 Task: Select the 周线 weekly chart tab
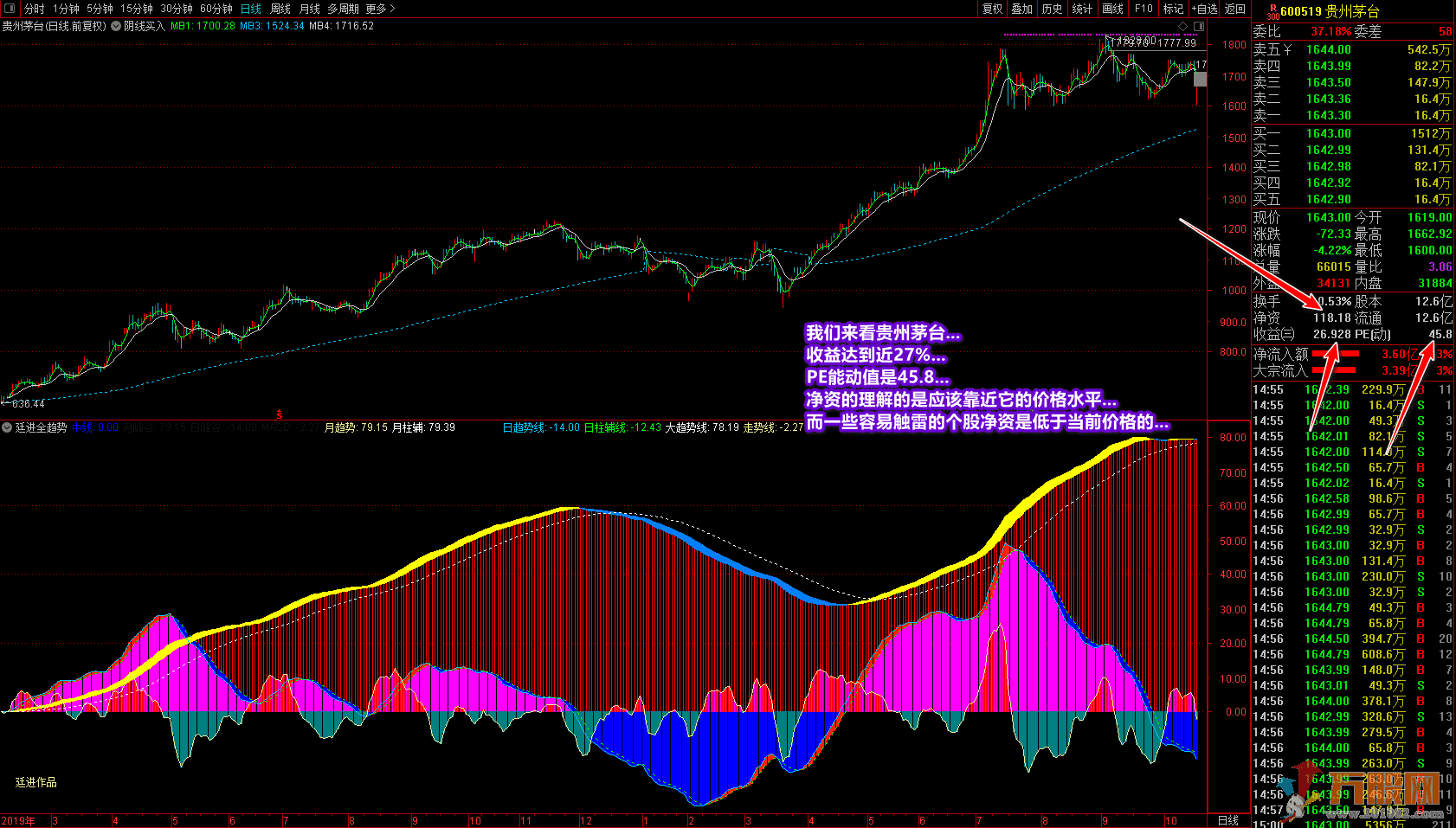coord(280,9)
